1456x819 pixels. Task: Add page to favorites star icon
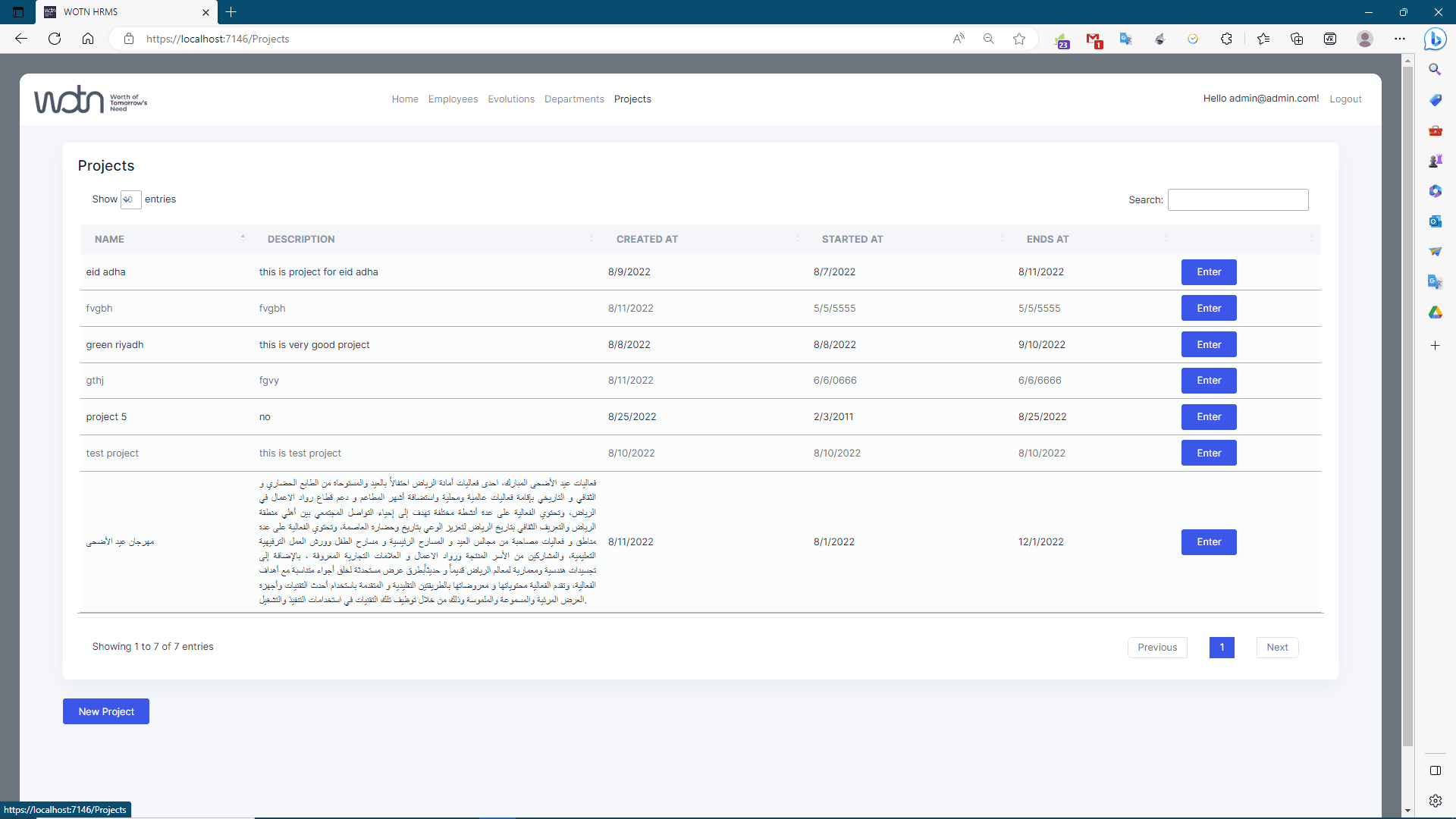click(x=1019, y=39)
